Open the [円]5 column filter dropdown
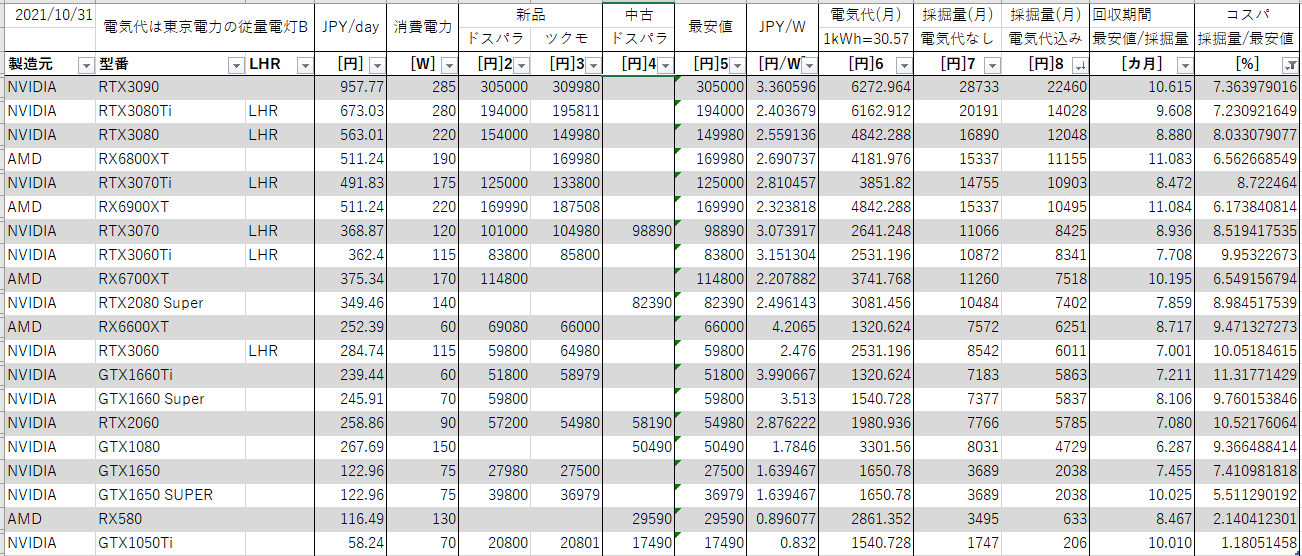Viewport: 1302px width, 556px height. click(x=737, y=64)
